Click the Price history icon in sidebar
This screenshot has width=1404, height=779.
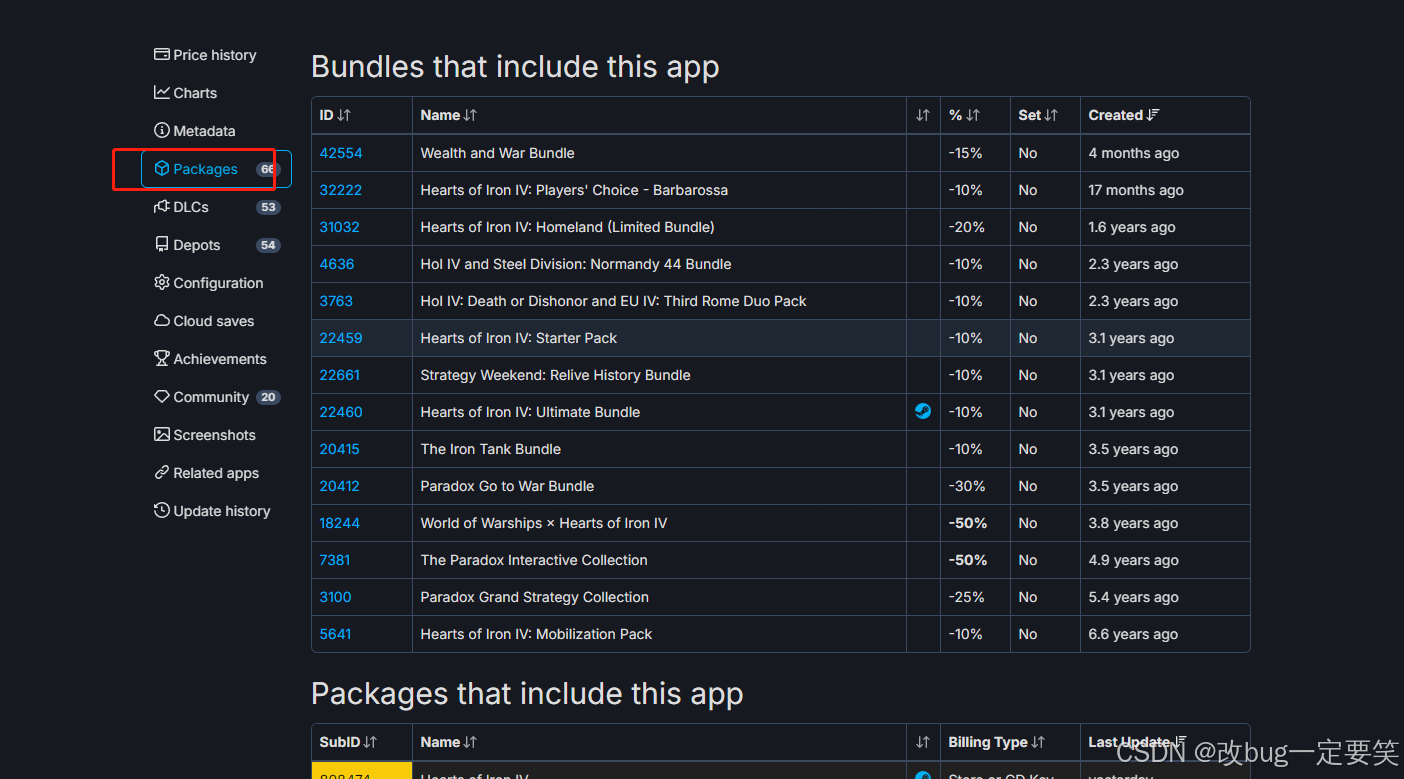tap(161, 55)
